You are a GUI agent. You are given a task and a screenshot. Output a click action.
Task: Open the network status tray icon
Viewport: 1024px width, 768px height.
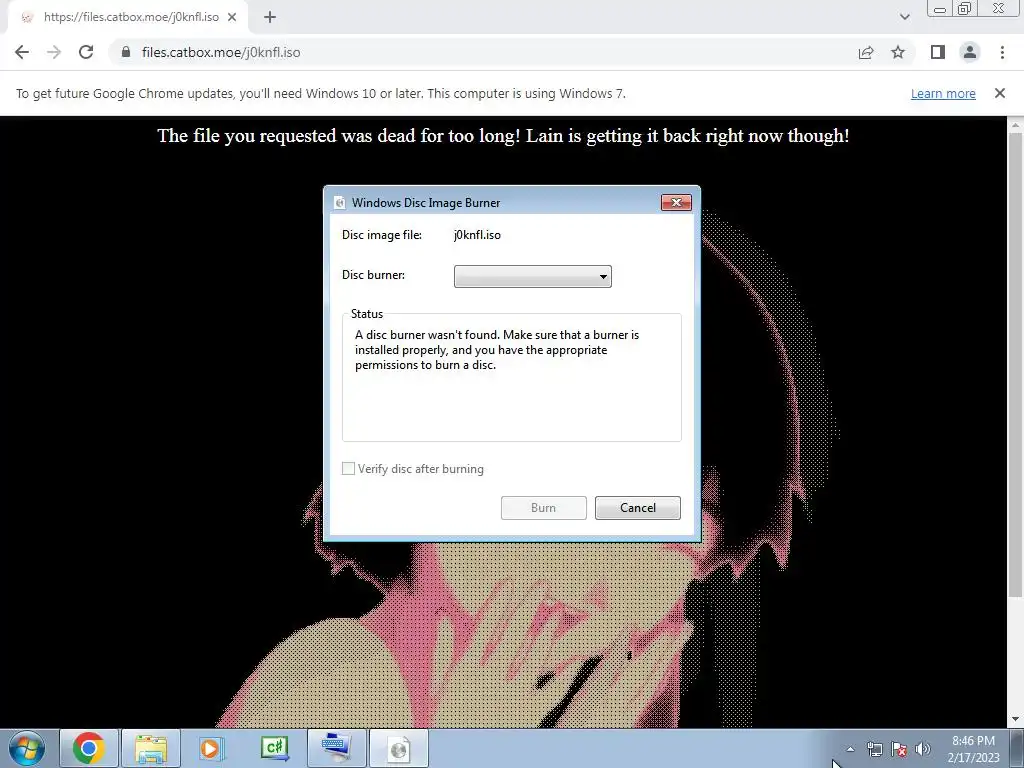tap(874, 749)
